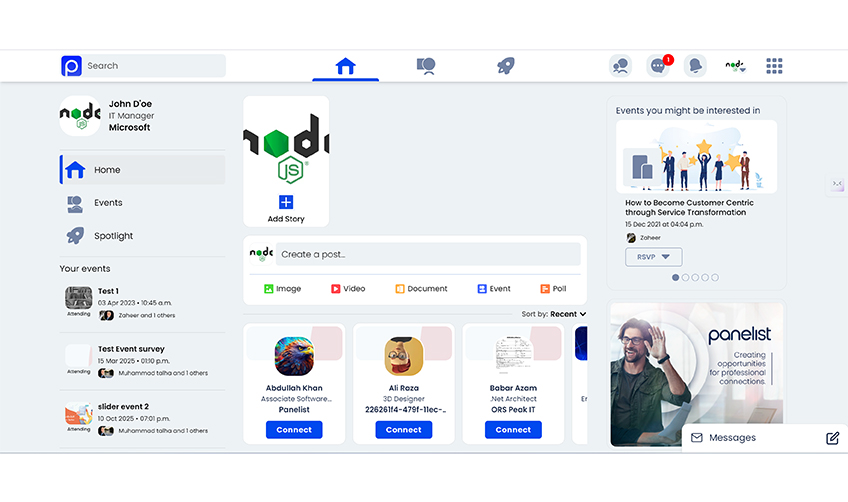The image size is (848, 502).
Task: Select Events in the left sidebar
Action: pos(108,203)
